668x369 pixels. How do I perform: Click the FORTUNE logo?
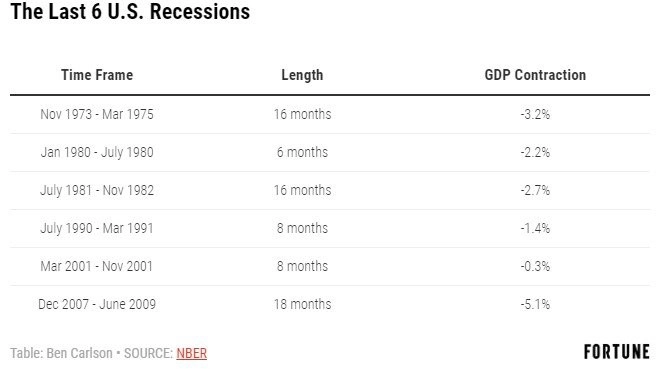click(616, 352)
